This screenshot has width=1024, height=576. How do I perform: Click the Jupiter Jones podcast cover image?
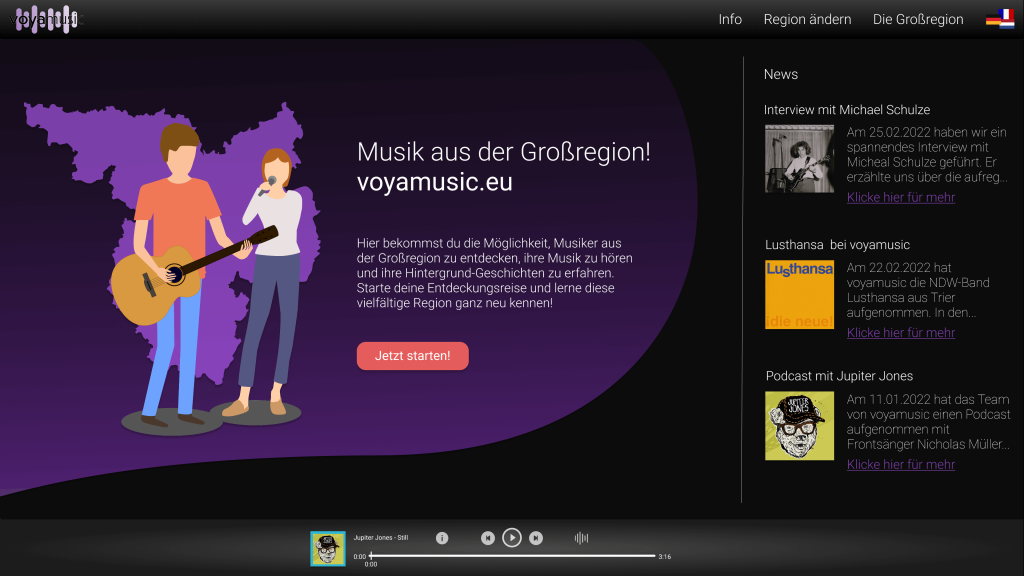(799, 426)
